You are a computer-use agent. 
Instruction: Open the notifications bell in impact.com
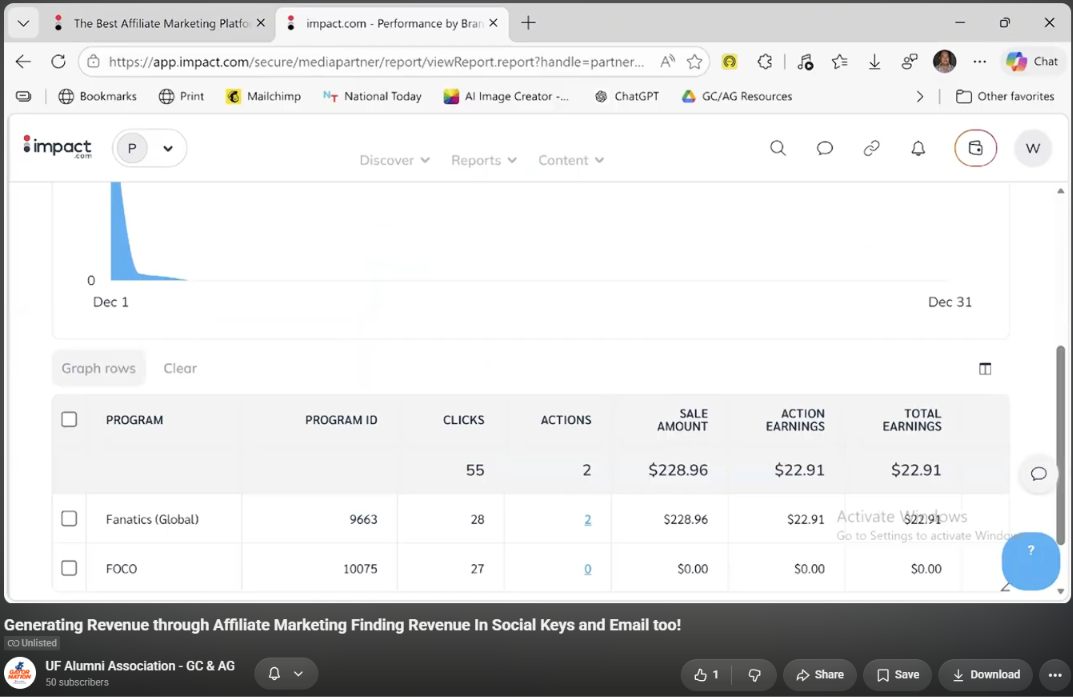pyautogui.click(x=918, y=148)
